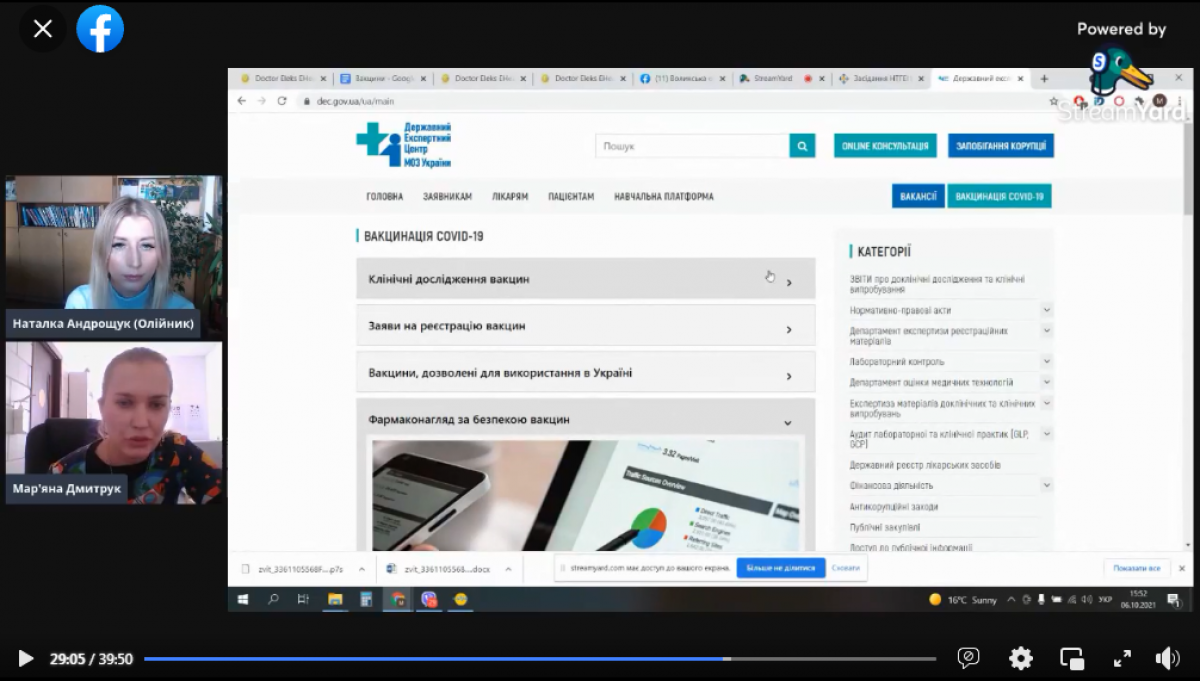Seek on the video progress bar
Screen dimensions: 1200x681
(540, 659)
